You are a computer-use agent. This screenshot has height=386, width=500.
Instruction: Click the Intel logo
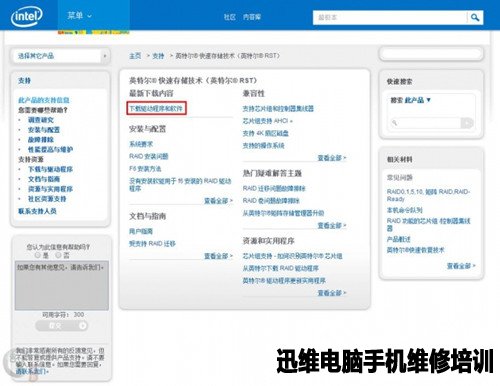[27, 17]
